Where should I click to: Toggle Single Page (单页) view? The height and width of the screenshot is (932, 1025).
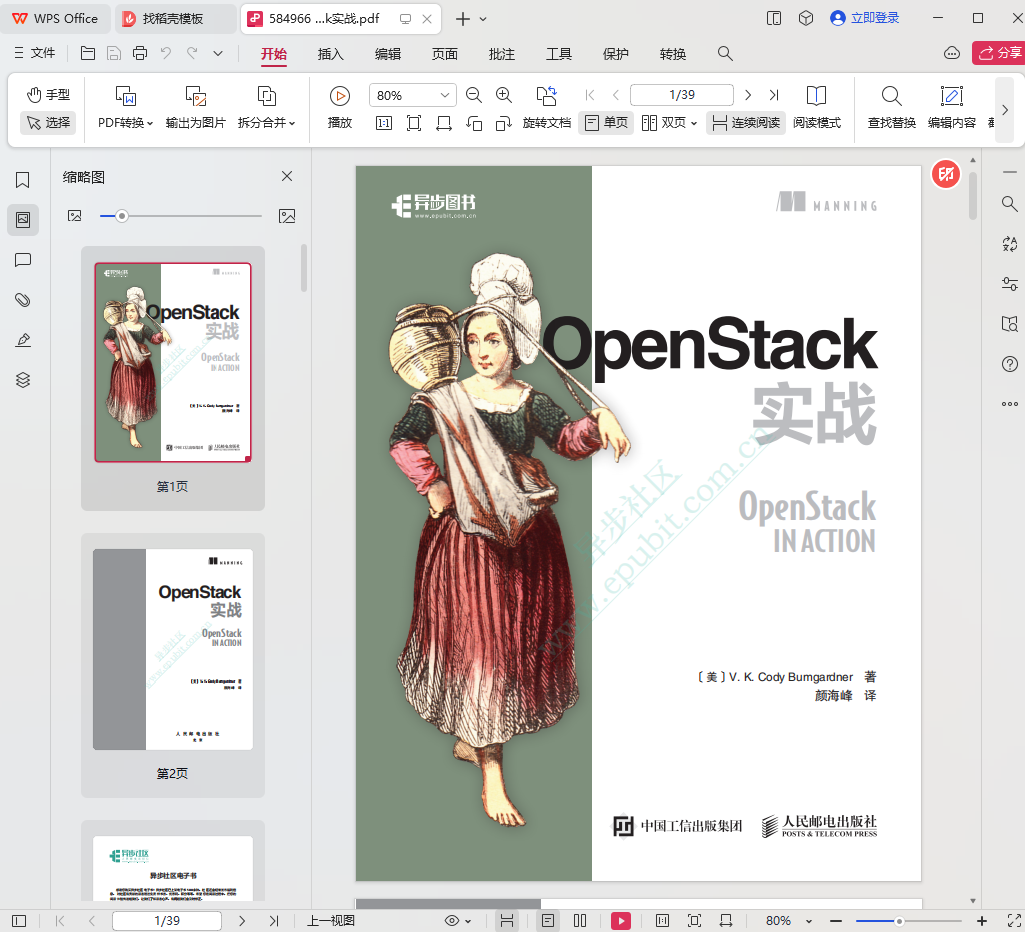[x=606, y=123]
